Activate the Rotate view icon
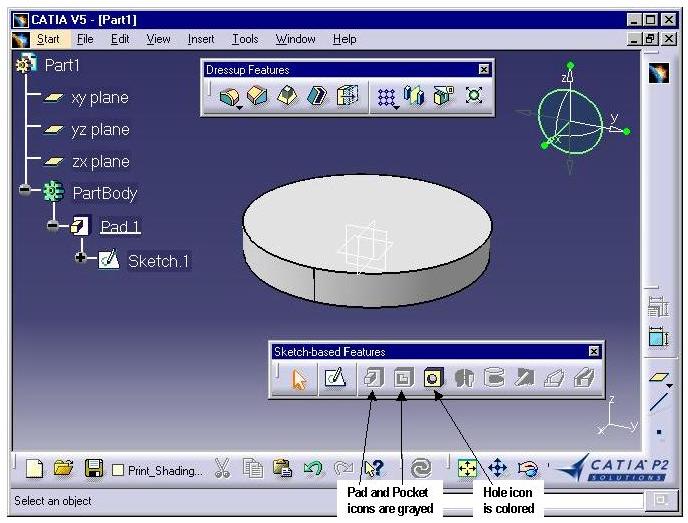The width and height of the screenshot is (688, 523). coord(527,469)
